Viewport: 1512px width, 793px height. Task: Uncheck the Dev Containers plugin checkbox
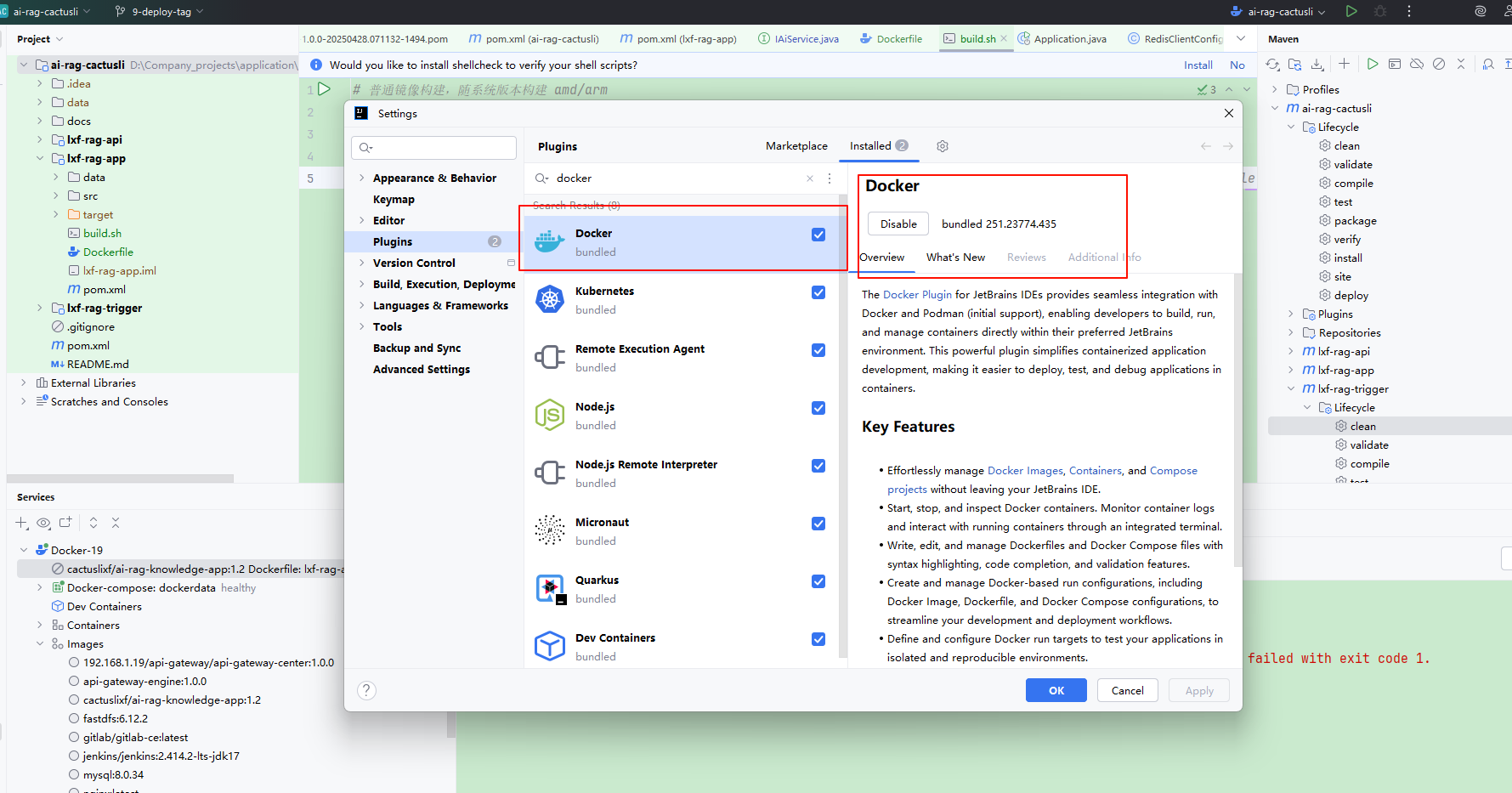point(818,639)
